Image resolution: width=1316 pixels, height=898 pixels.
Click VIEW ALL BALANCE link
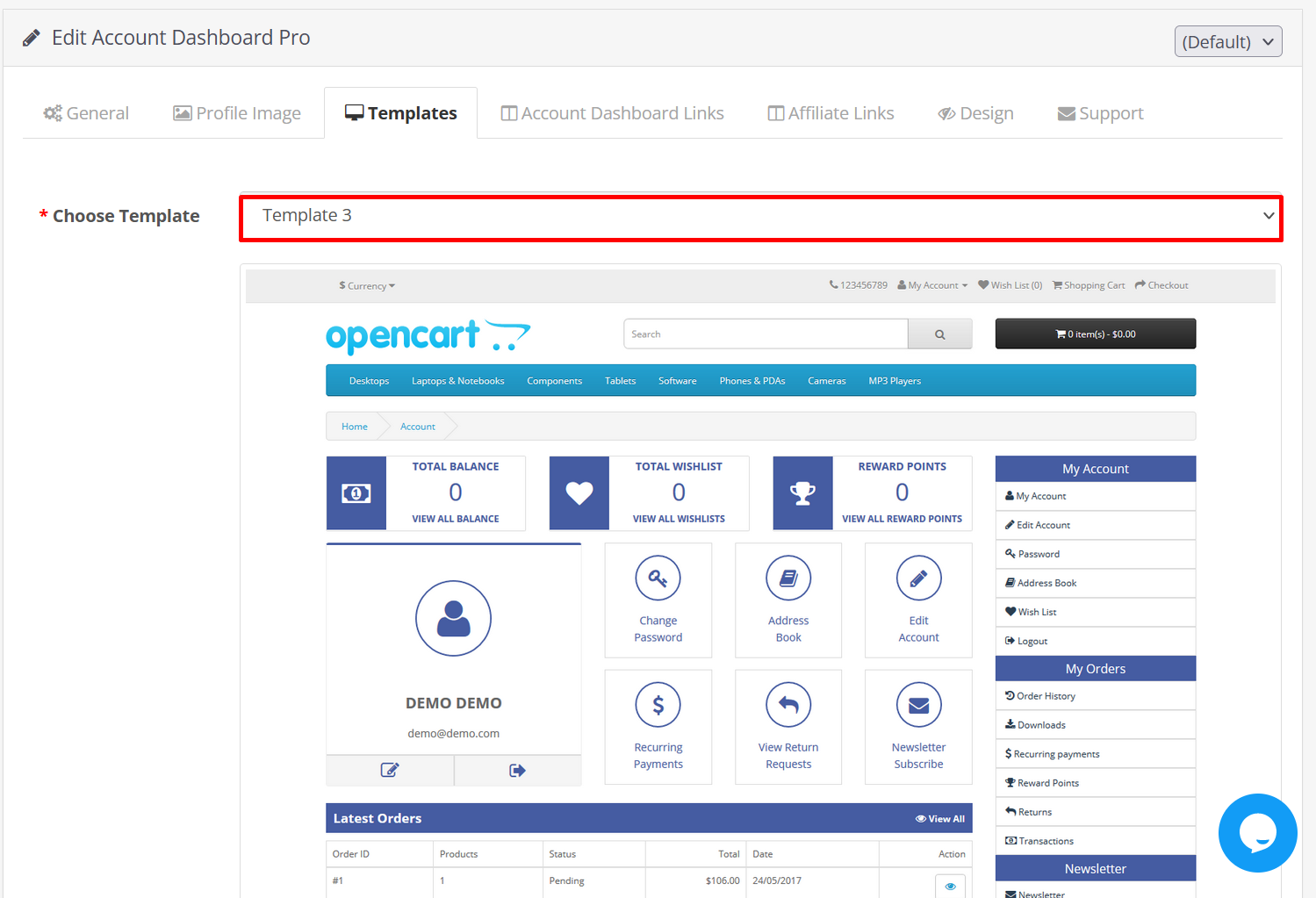tap(456, 519)
